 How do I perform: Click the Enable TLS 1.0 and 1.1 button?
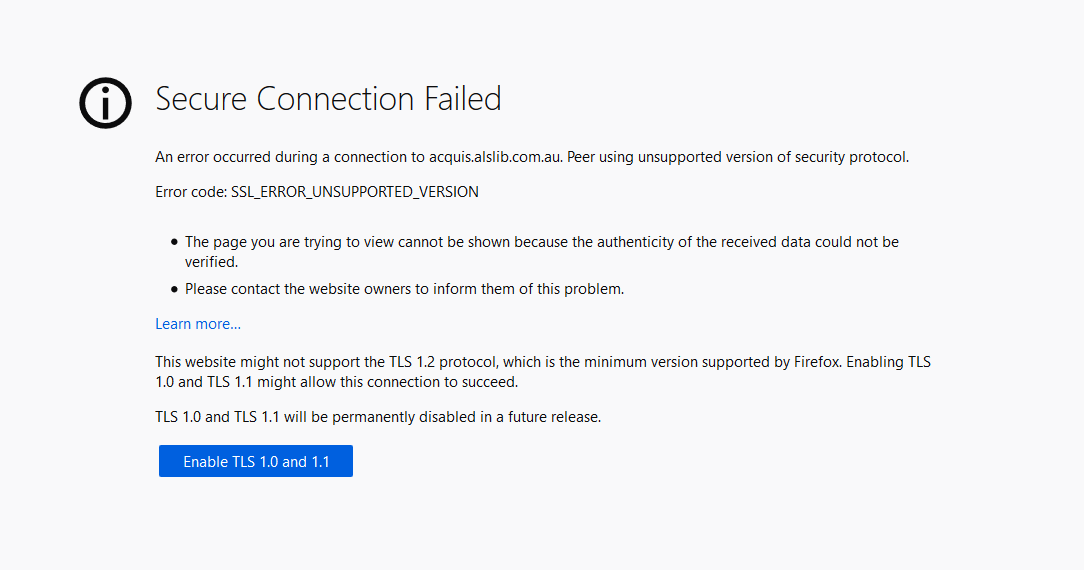point(256,461)
